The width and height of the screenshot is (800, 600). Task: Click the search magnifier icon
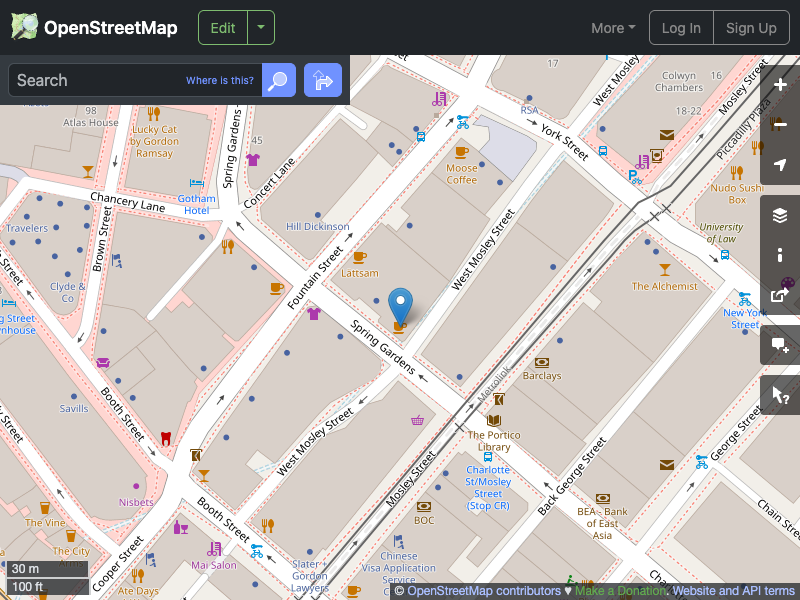pos(278,80)
